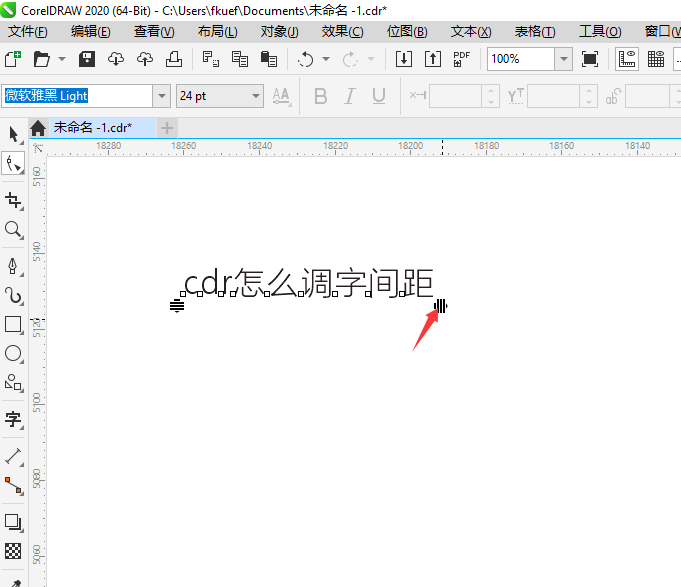This screenshot has height=587, width=681.
Task: Click the font name field 微软雅黑 Light
Action: click(x=77, y=96)
